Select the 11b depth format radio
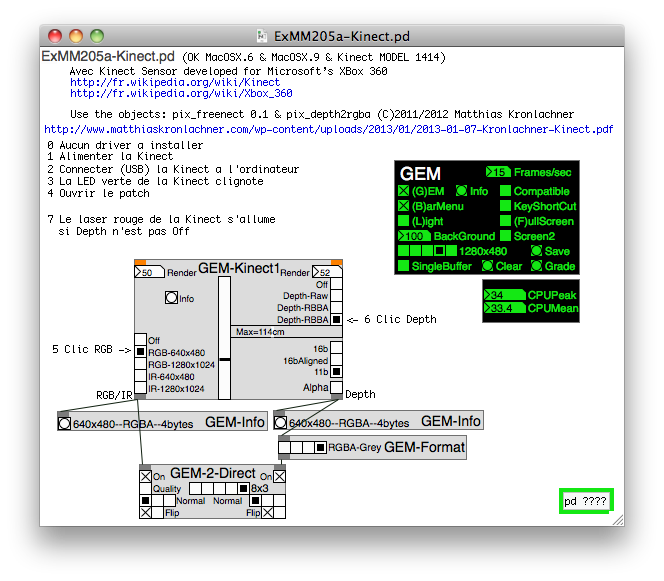664x581 pixels. tap(336, 371)
